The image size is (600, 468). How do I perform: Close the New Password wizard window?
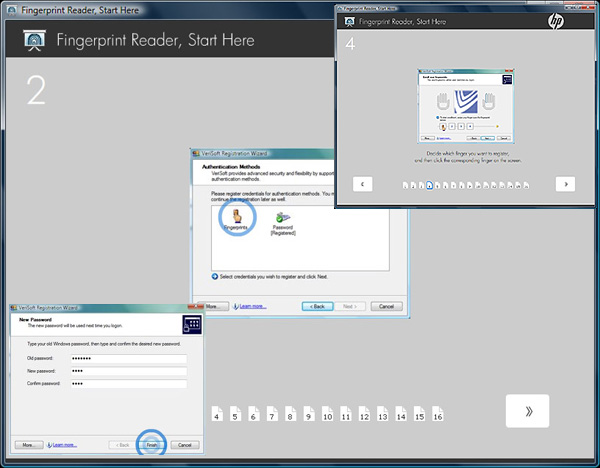(x=196, y=307)
